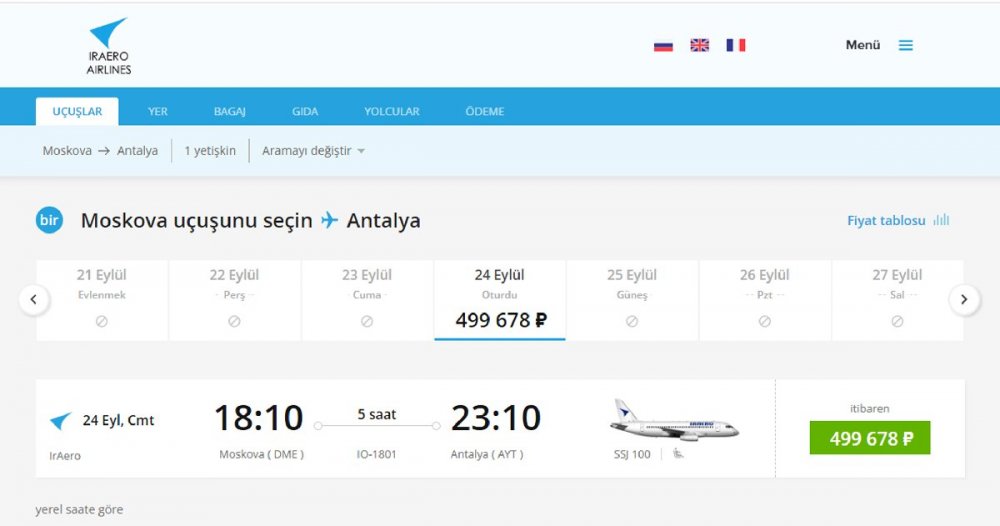Expand the Aramayı değiştir dropdown
The height and width of the screenshot is (526, 1000).
[x=313, y=151]
